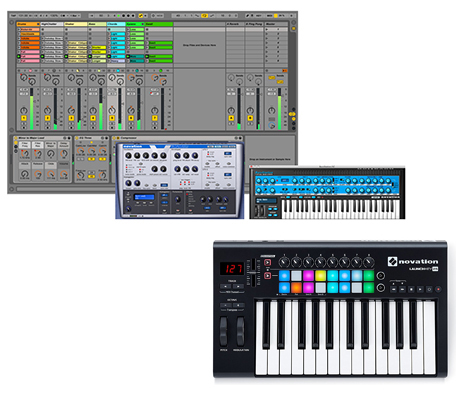Click the vertical fader beside the Launchkey LED display

(253, 272)
